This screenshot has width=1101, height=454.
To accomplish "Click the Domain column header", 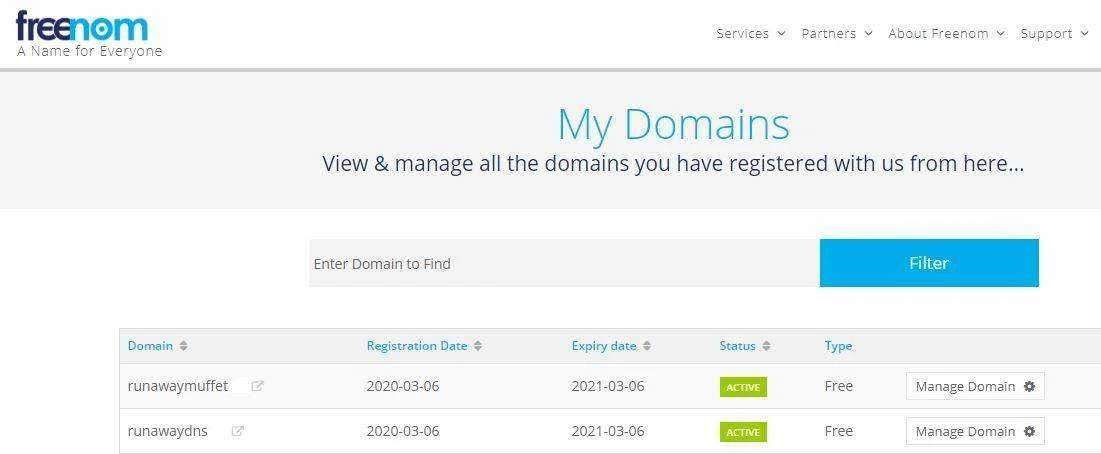I will coord(150,346).
